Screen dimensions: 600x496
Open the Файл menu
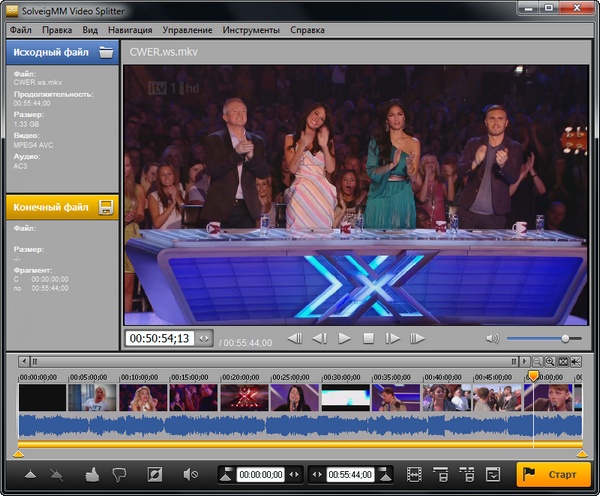(x=21, y=30)
